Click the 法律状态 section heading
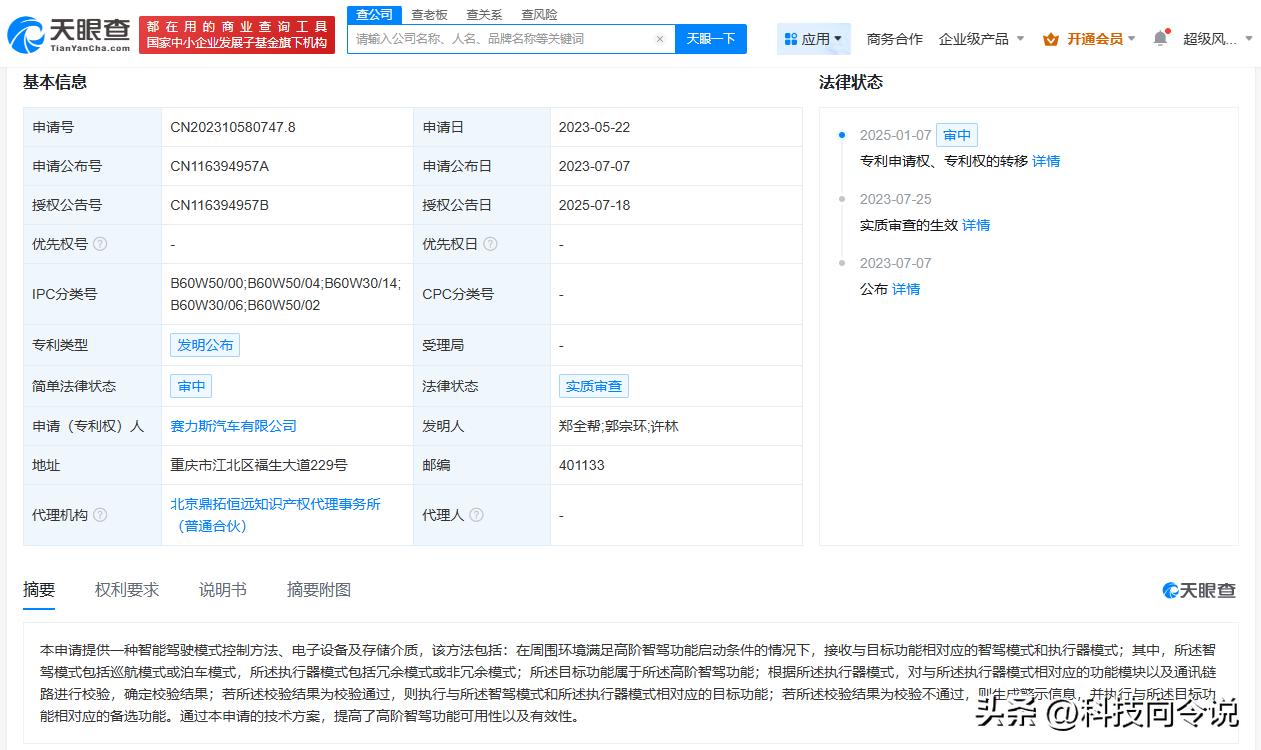Image resolution: width=1261 pixels, height=750 pixels. pos(851,82)
